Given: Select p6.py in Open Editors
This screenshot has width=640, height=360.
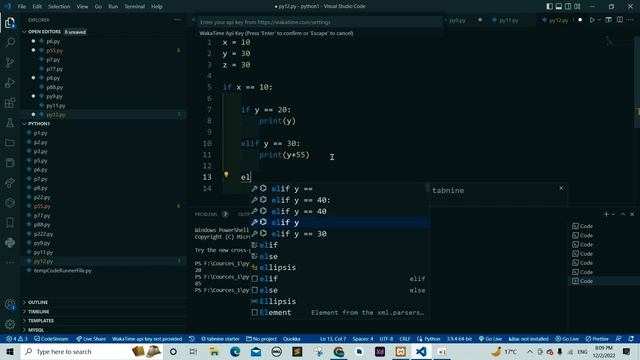Looking at the screenshot, I should pyautogui.click(x=53, y=41).
